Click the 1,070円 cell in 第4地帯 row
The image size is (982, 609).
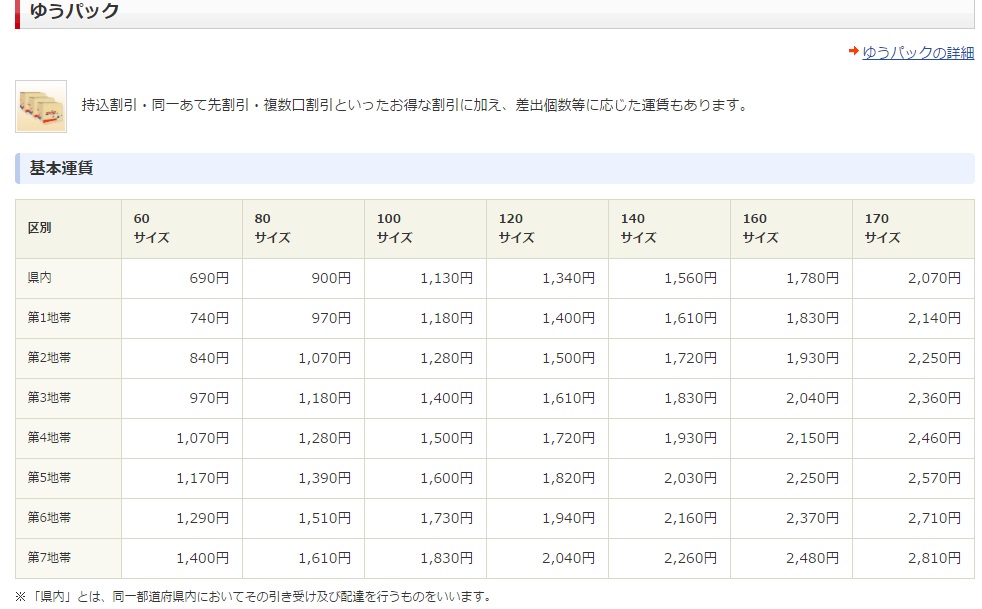pyautogui.click(x=182, y=439)
